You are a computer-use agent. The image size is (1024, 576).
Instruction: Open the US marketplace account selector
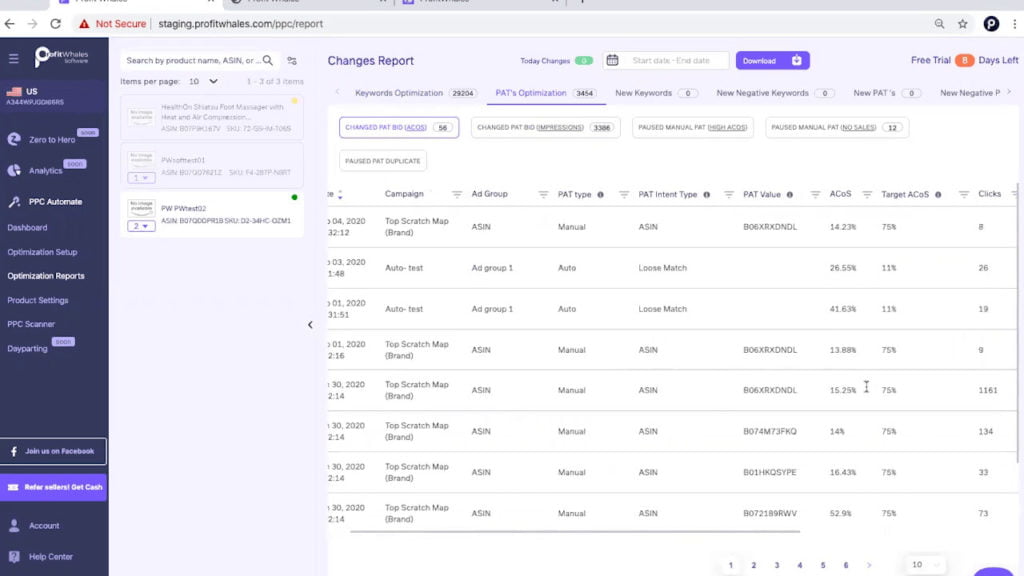coord(54,96)
